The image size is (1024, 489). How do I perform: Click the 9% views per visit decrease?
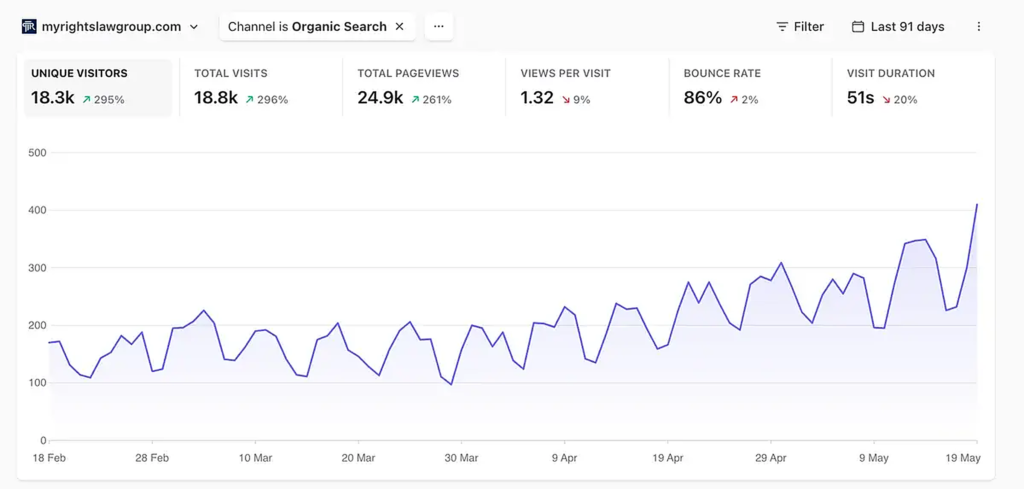pyautogui.click(x=576, y=100)
